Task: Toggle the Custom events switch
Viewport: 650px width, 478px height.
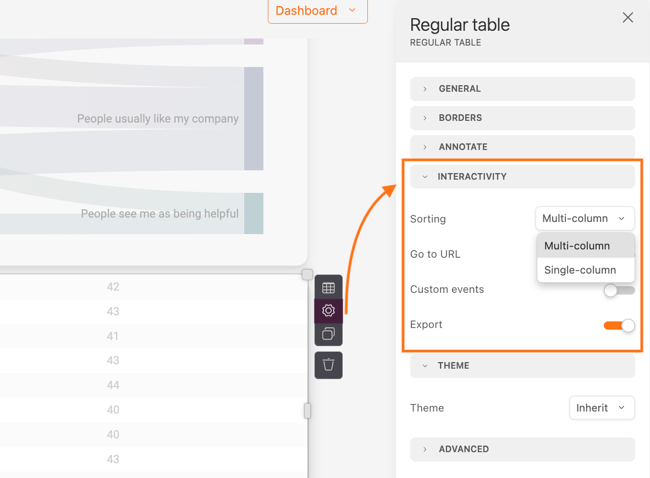Action: click(x=618, y=290)
